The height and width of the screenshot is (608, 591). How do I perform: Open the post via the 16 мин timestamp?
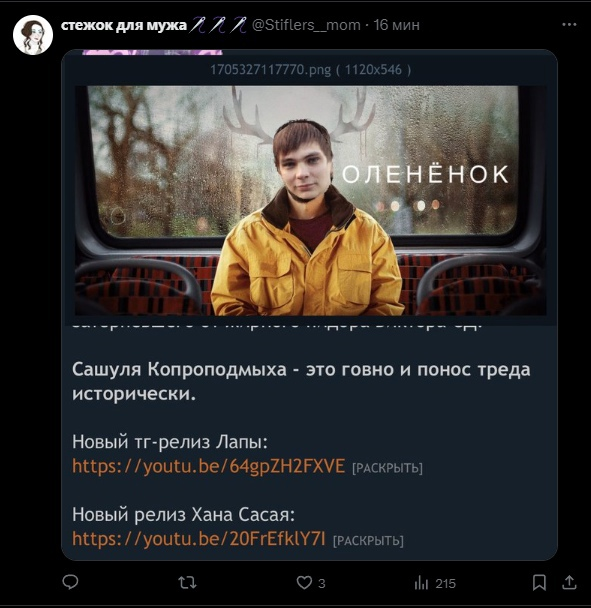pyautogui.click(x=396, y=25)
